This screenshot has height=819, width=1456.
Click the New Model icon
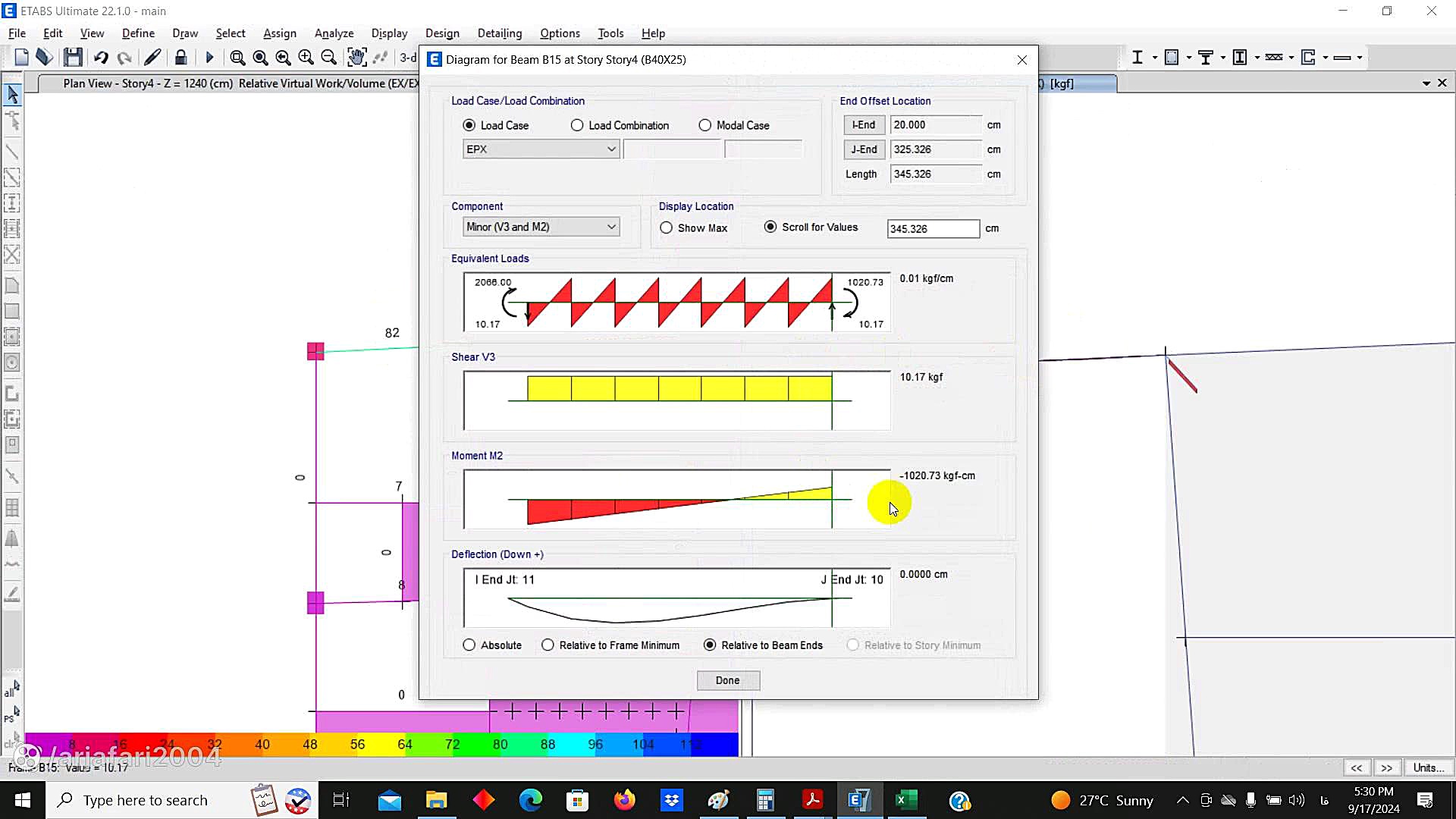21,58
